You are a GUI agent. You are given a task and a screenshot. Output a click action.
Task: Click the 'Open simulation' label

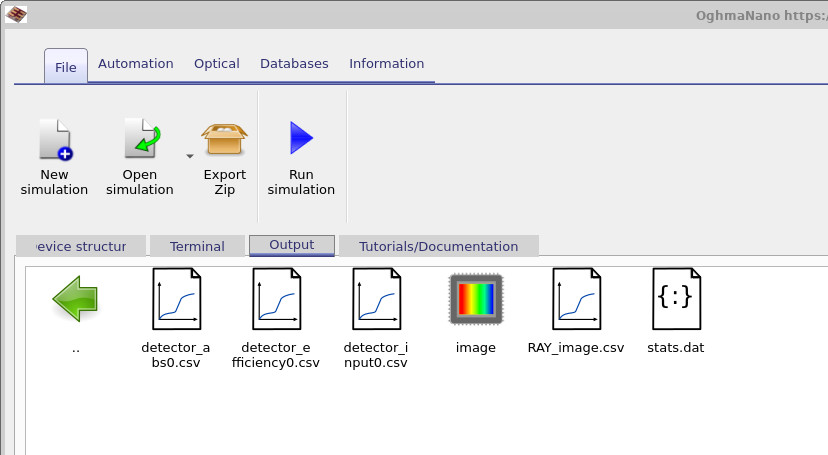tap(140, 182)
